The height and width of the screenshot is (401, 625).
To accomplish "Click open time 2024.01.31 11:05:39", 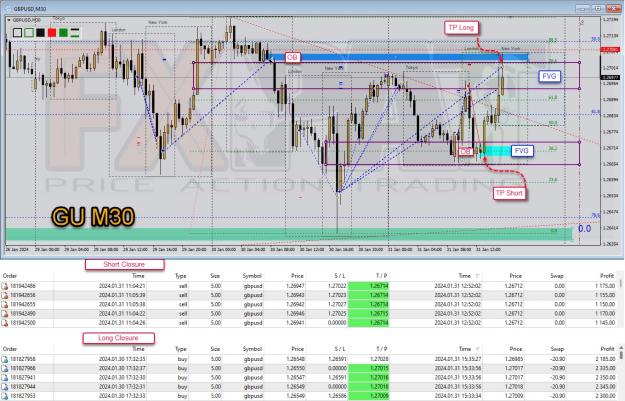I will coord(122,295).
